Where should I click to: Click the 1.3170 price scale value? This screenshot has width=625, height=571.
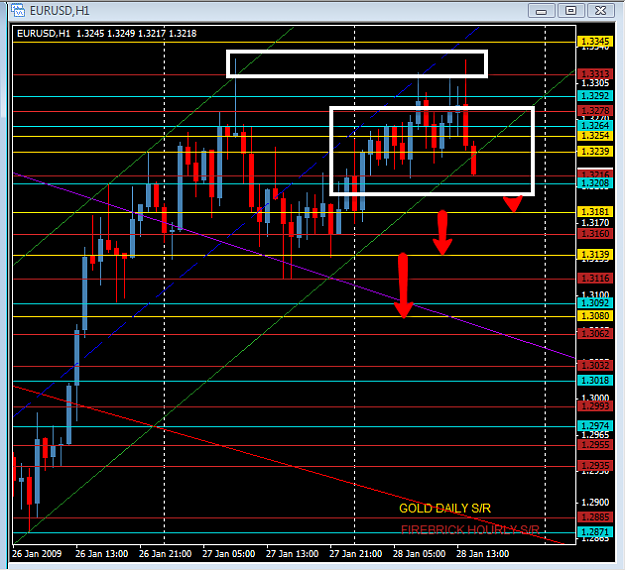(595, 223)
